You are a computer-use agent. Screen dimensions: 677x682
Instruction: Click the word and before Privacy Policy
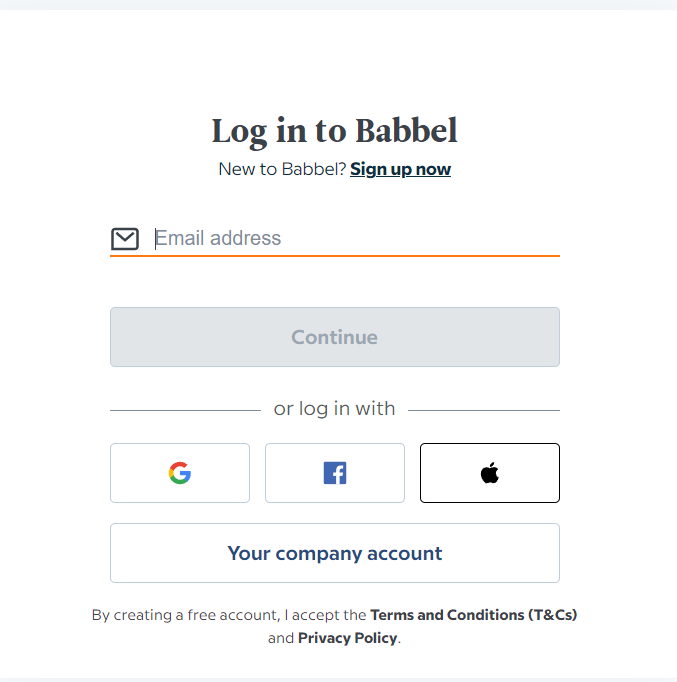click(281, 638)
